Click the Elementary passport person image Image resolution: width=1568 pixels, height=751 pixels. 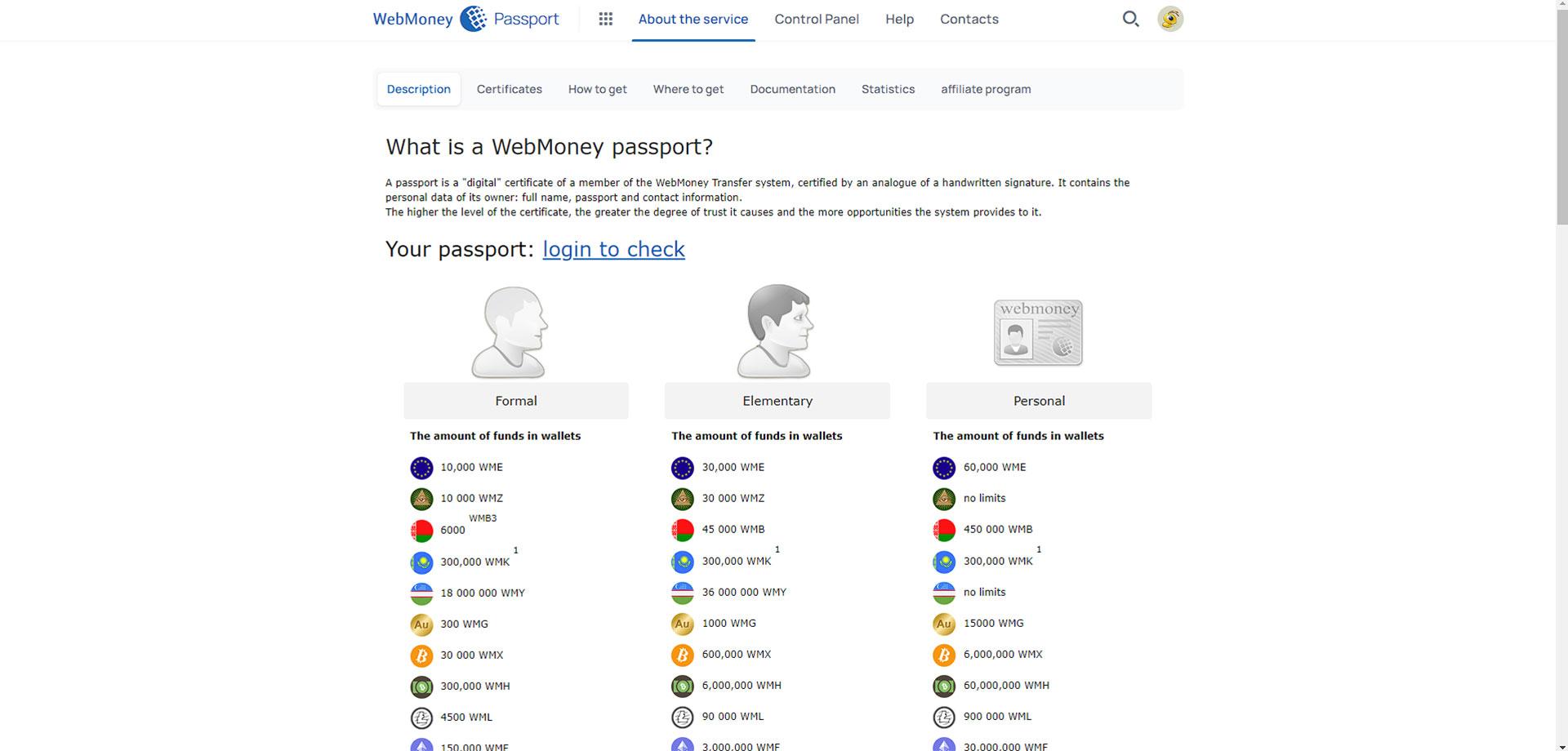[775, 331]
